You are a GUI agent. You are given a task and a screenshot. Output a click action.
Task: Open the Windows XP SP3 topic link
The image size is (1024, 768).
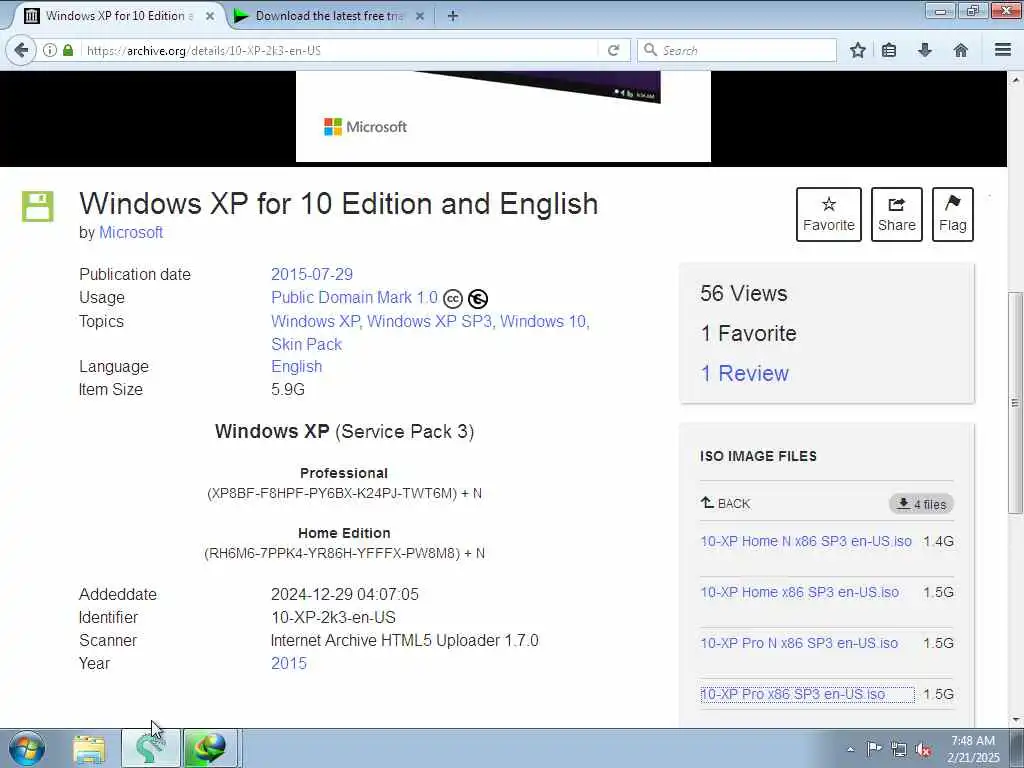coord(429,321)
